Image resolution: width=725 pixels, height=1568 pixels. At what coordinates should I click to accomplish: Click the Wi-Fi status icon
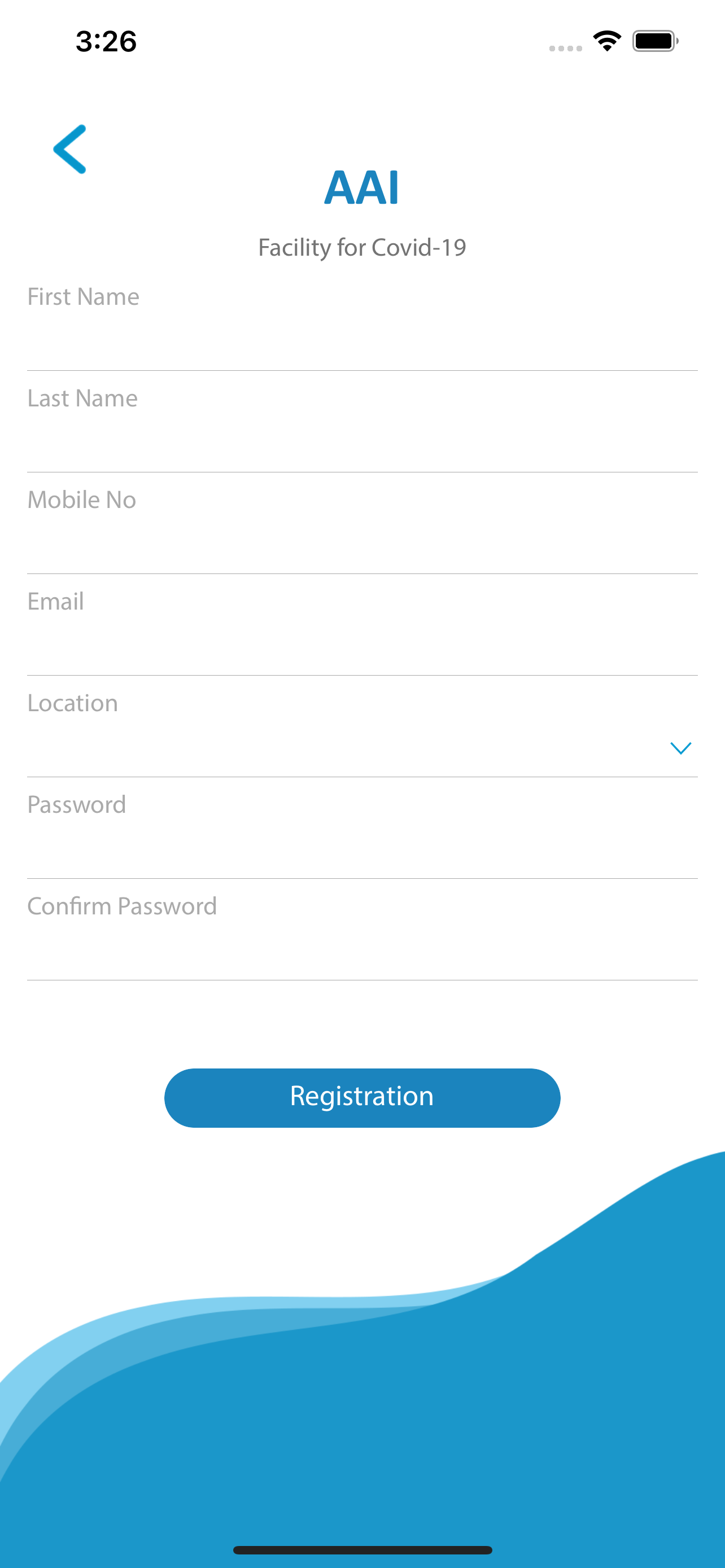click(x=607, y=41)
